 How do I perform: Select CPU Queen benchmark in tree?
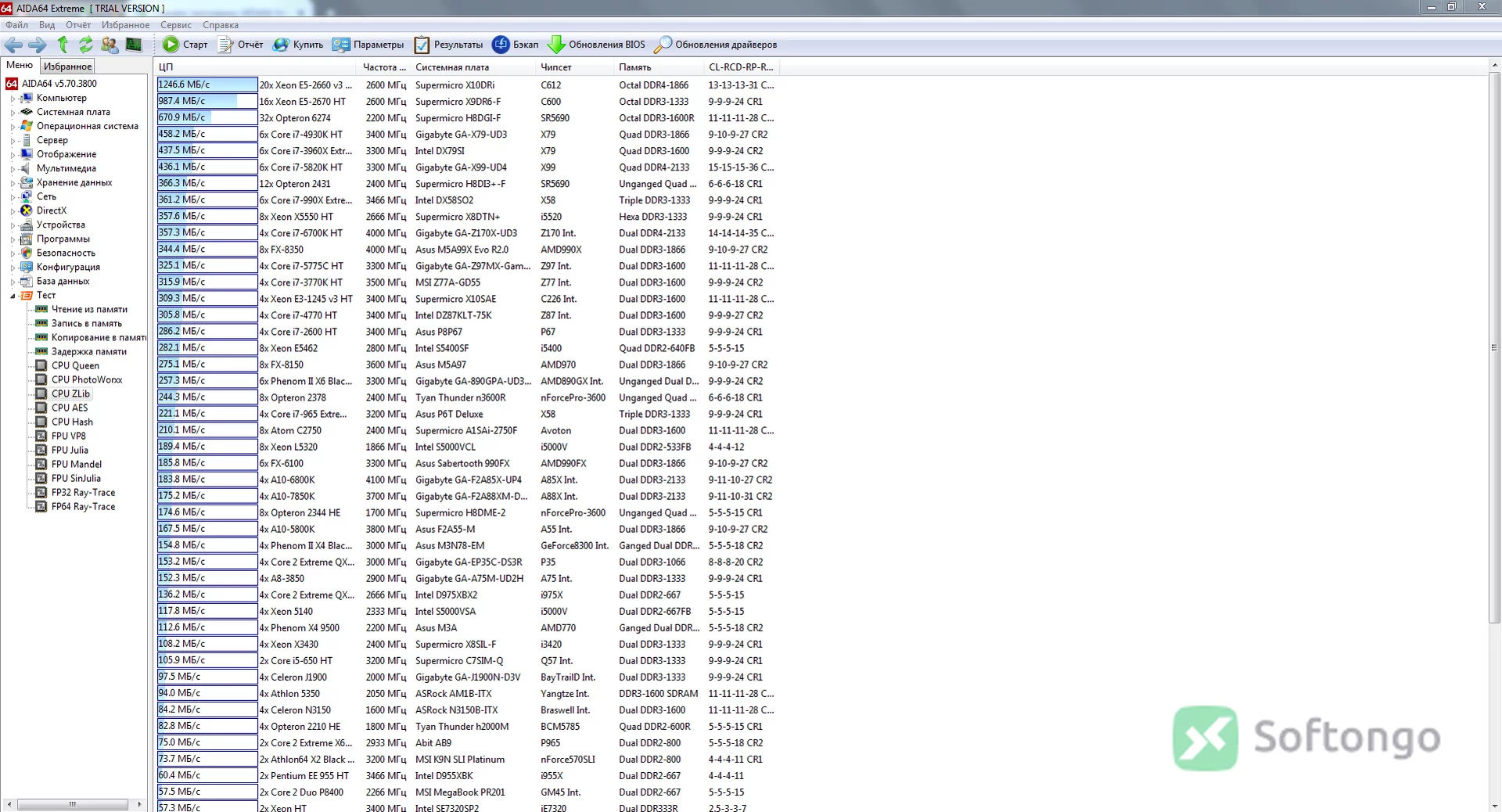click(x=75, y=365)
